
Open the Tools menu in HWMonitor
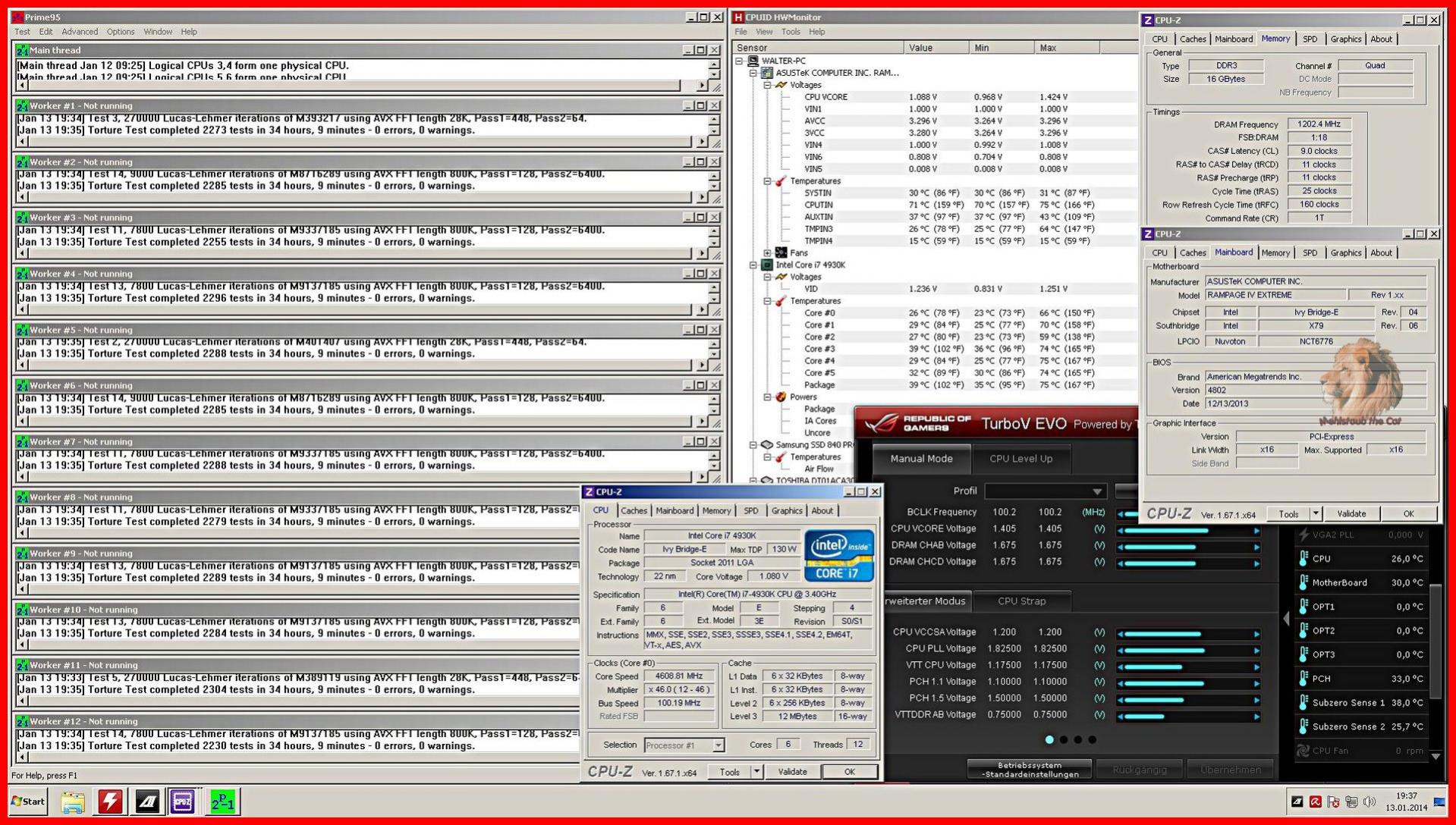coord(791,32)
